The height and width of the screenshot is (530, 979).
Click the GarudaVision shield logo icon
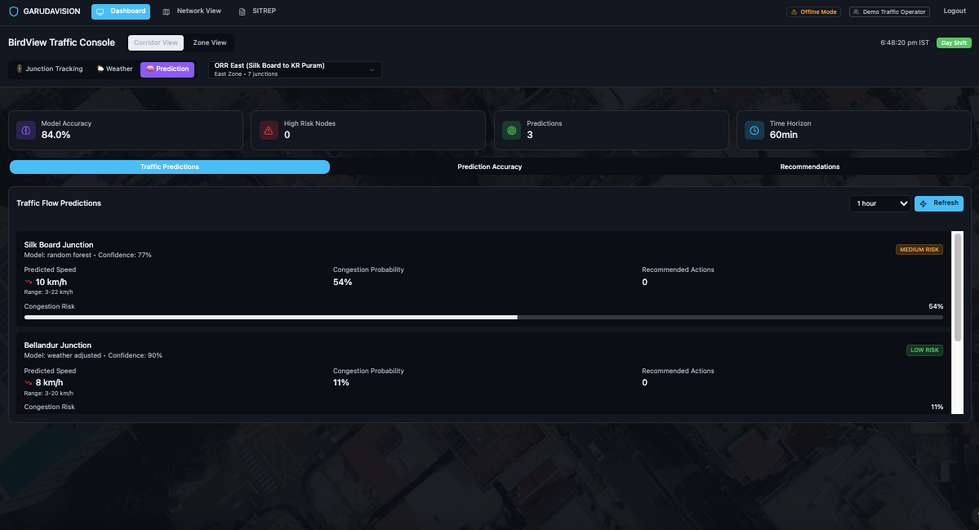pyautogui.click(x=14, y=11)
